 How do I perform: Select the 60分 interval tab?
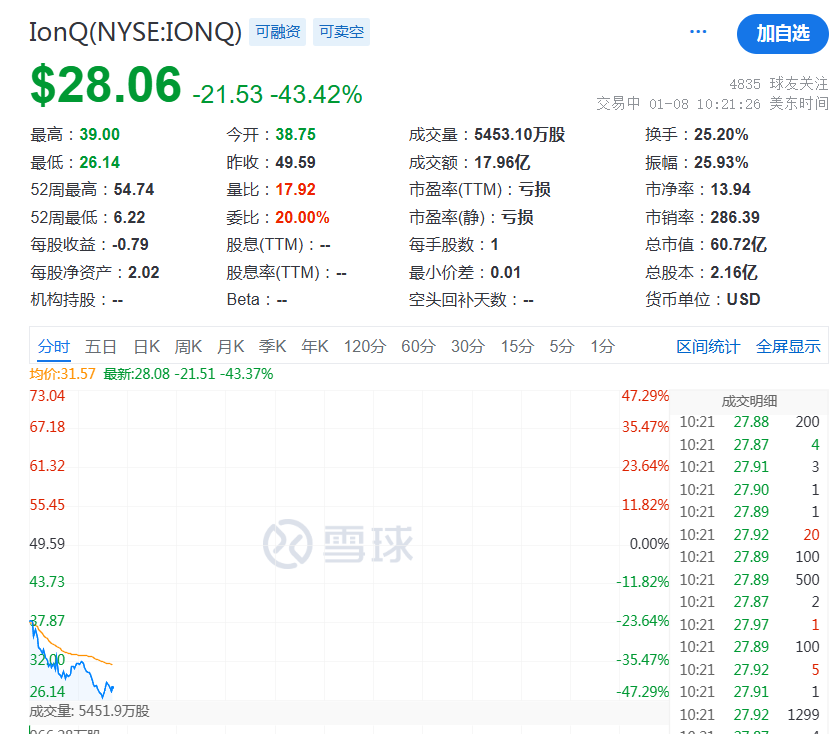pos(418,347)
